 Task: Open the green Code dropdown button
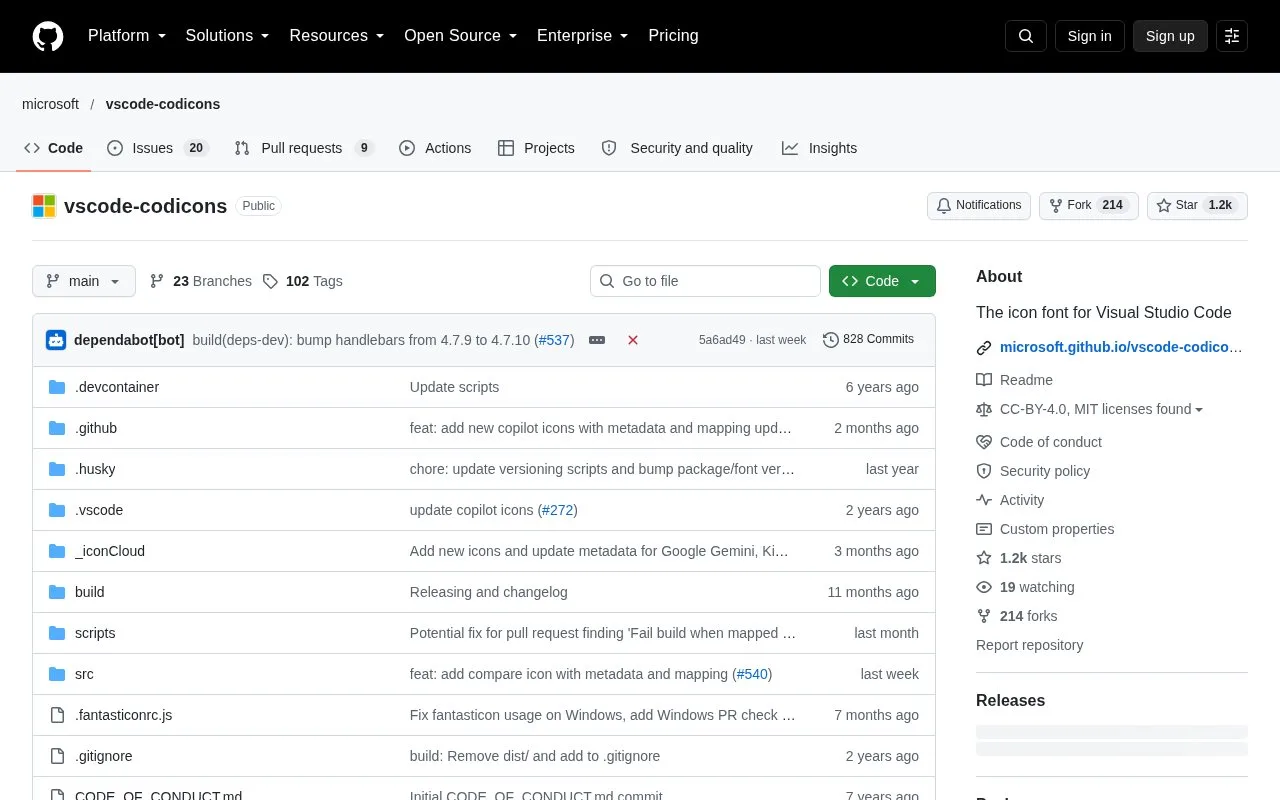tap(882, 281)
